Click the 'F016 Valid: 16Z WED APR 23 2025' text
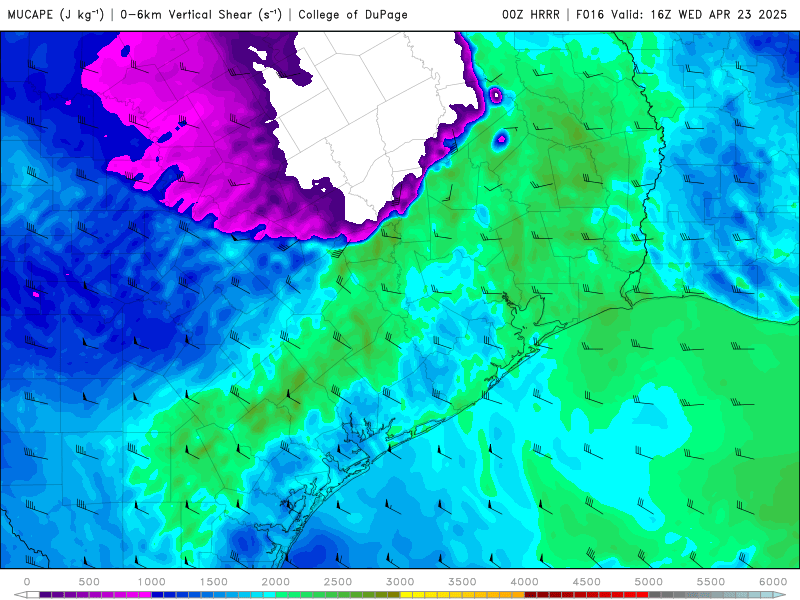This screenshot has width=800, height=600. pyautogui.click(x=681, y=14)
